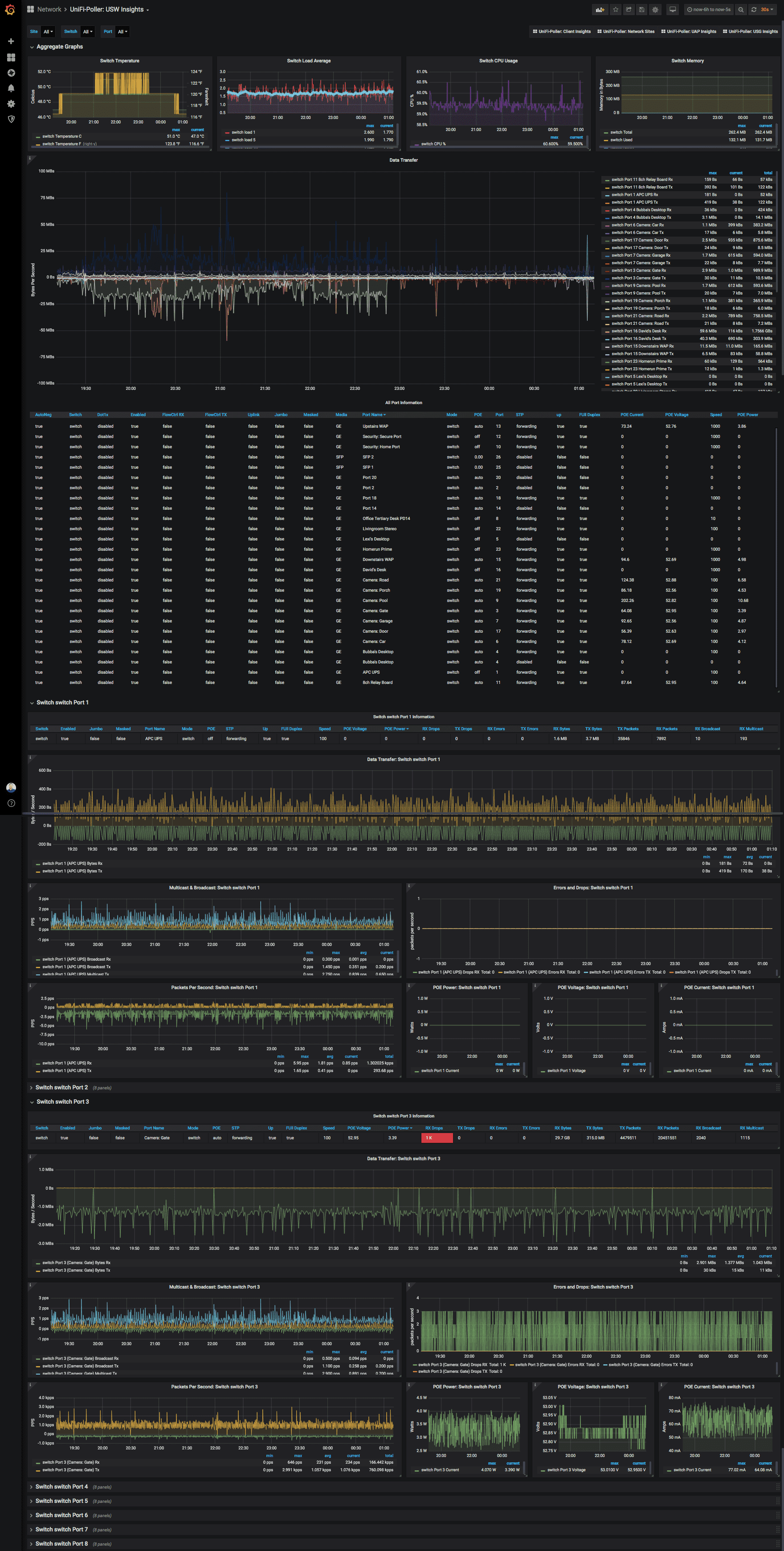784x1551 pixels.
Task: Click color swatch of 'switch Port 4 Bubba's Desktop Rx'
Action: [607, 210]
